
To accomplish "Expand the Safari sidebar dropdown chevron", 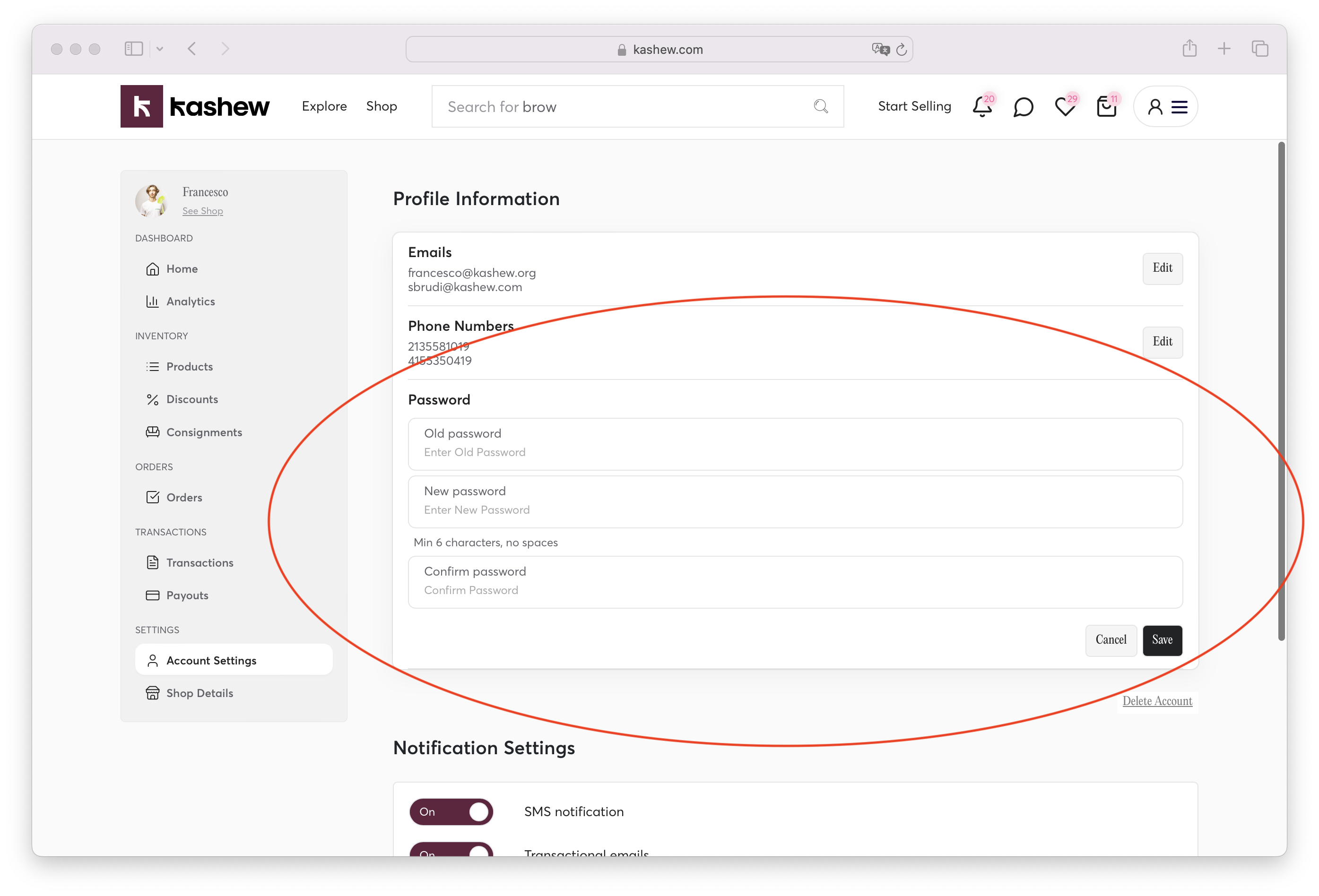I will pos(160,49).
